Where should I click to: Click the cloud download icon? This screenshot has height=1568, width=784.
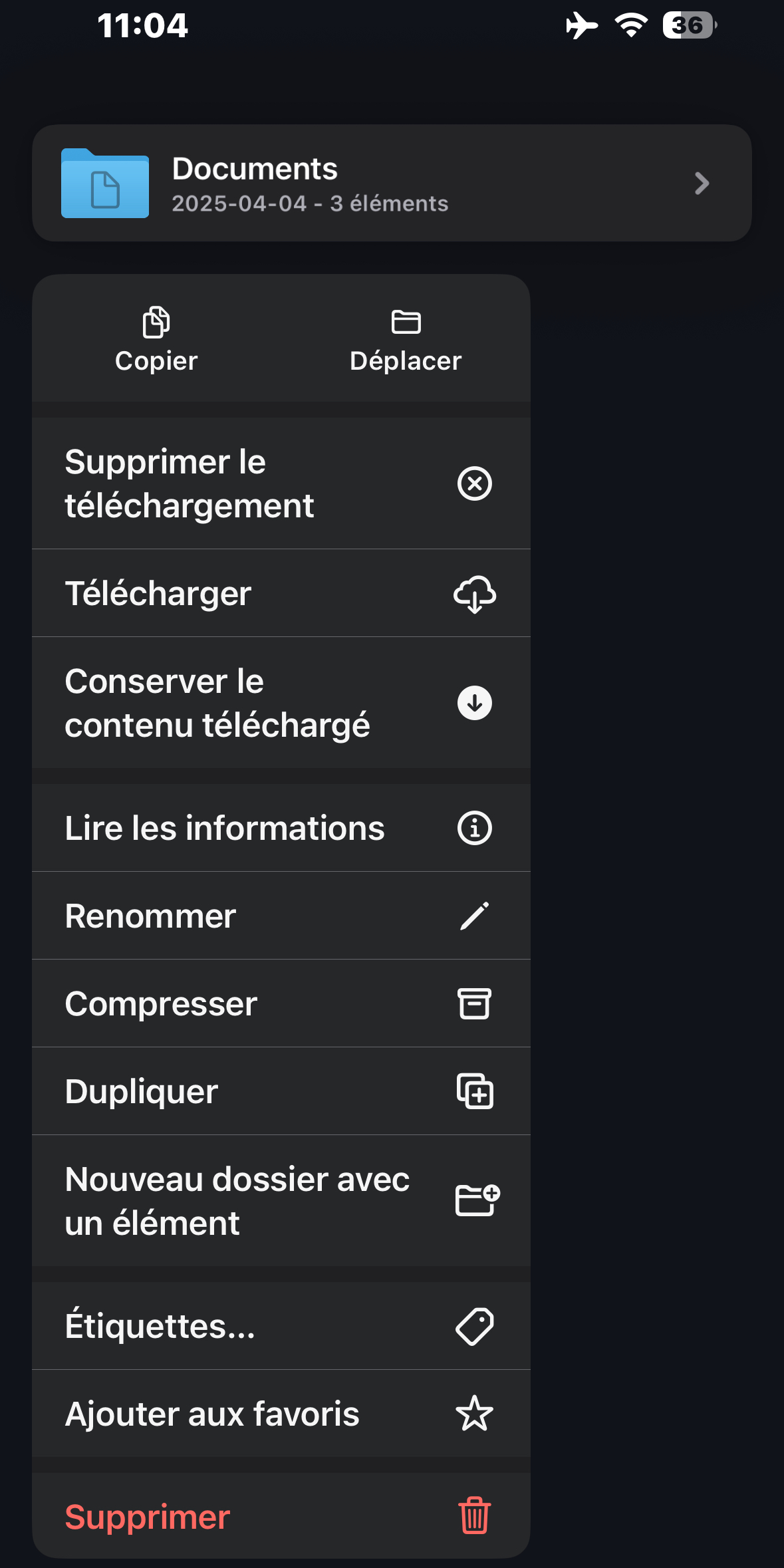tap(474, 594)
